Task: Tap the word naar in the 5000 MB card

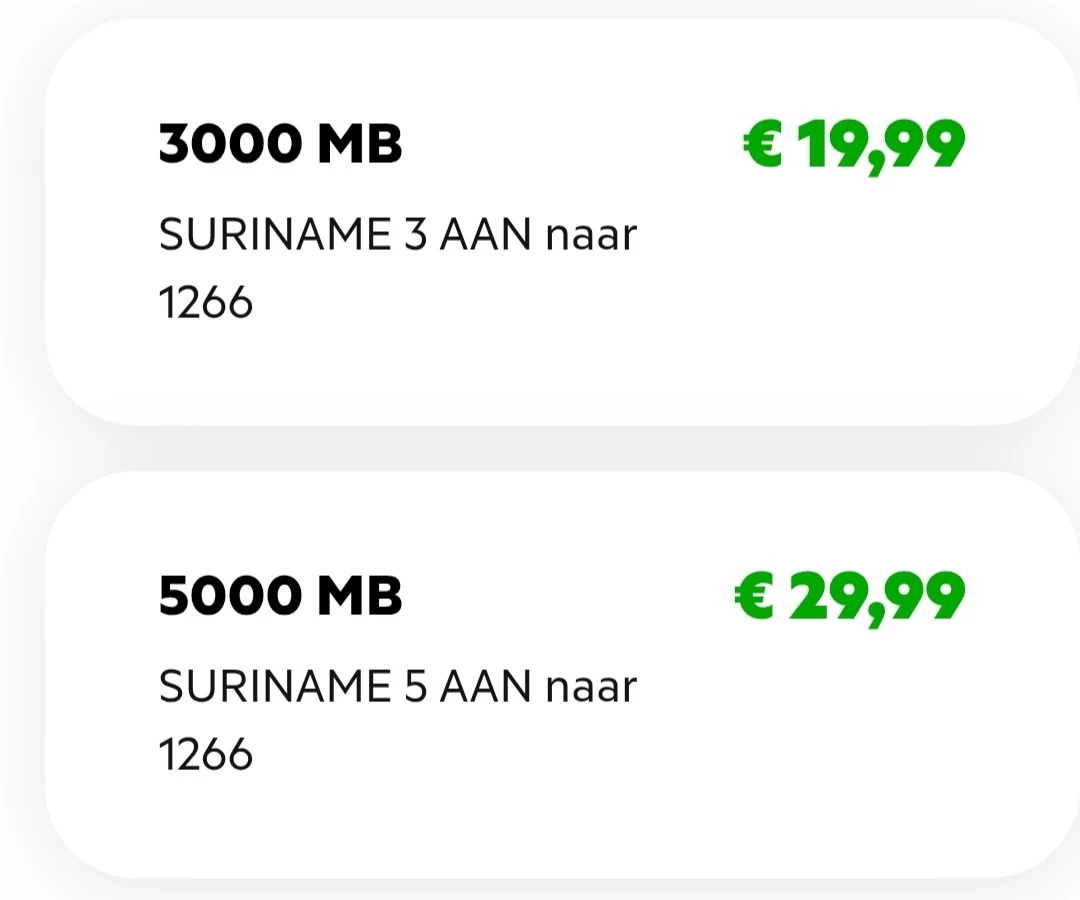Action: (591, 687)
